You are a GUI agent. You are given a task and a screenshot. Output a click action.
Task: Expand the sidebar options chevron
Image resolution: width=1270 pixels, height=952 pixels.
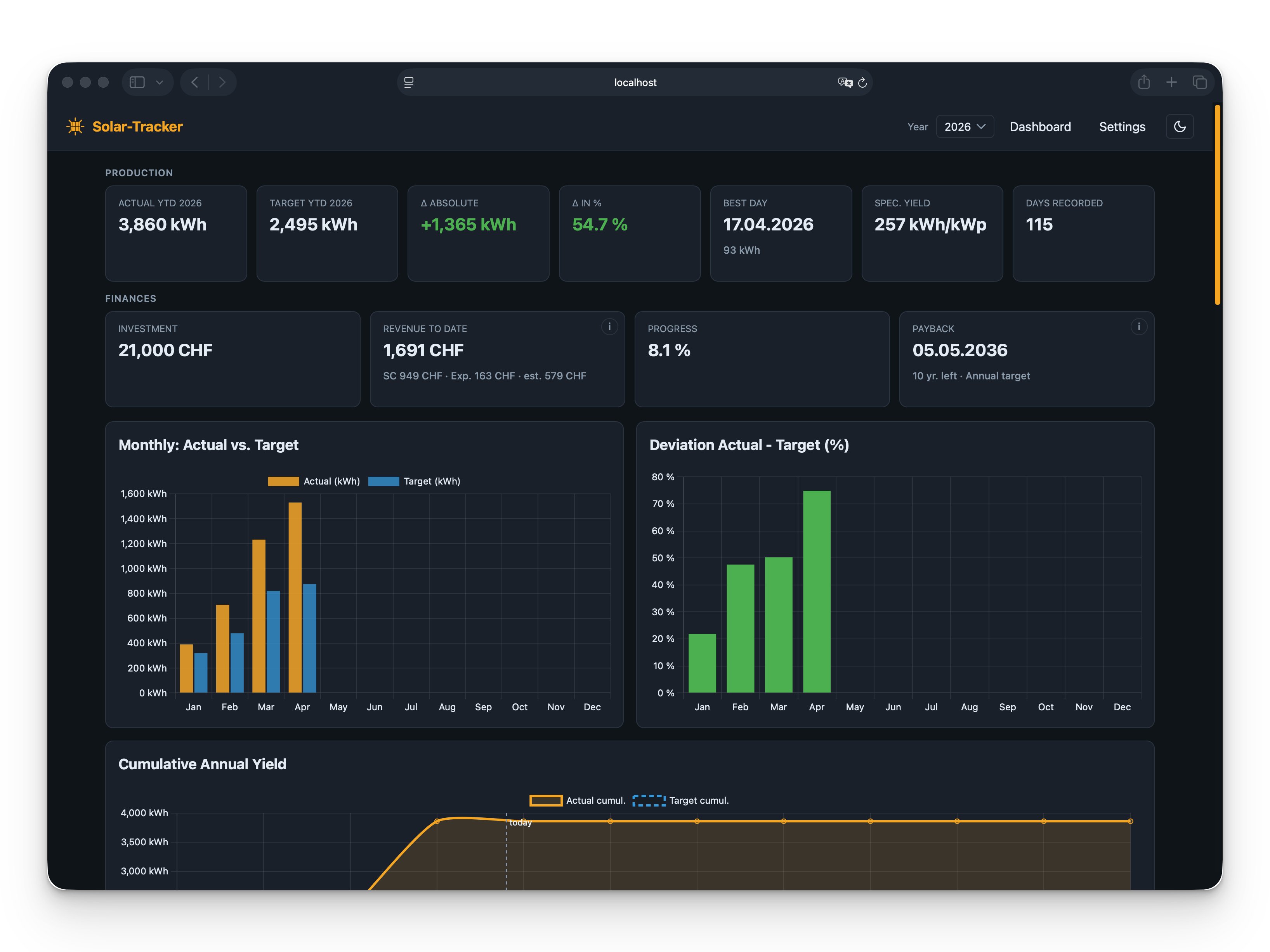click(x=160, y=82)
